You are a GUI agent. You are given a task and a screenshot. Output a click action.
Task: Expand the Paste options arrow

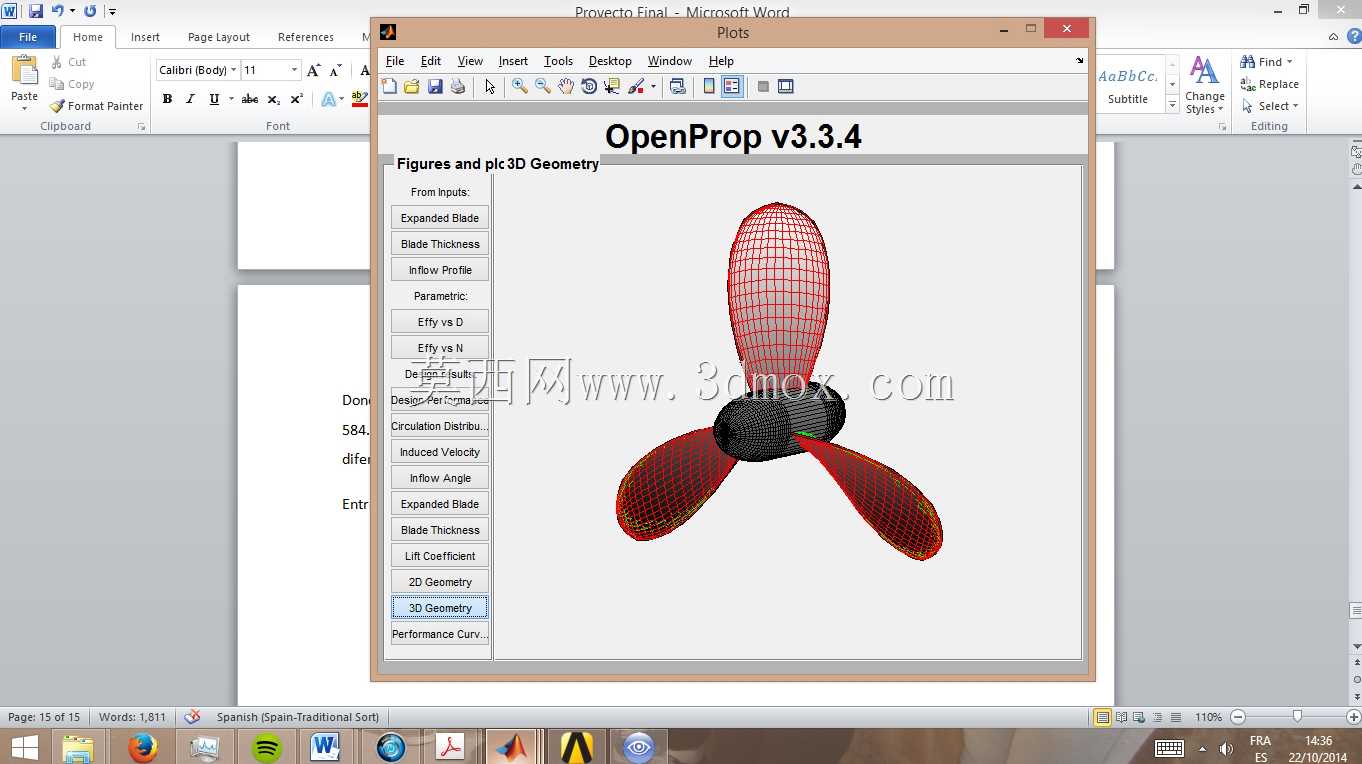24,109
